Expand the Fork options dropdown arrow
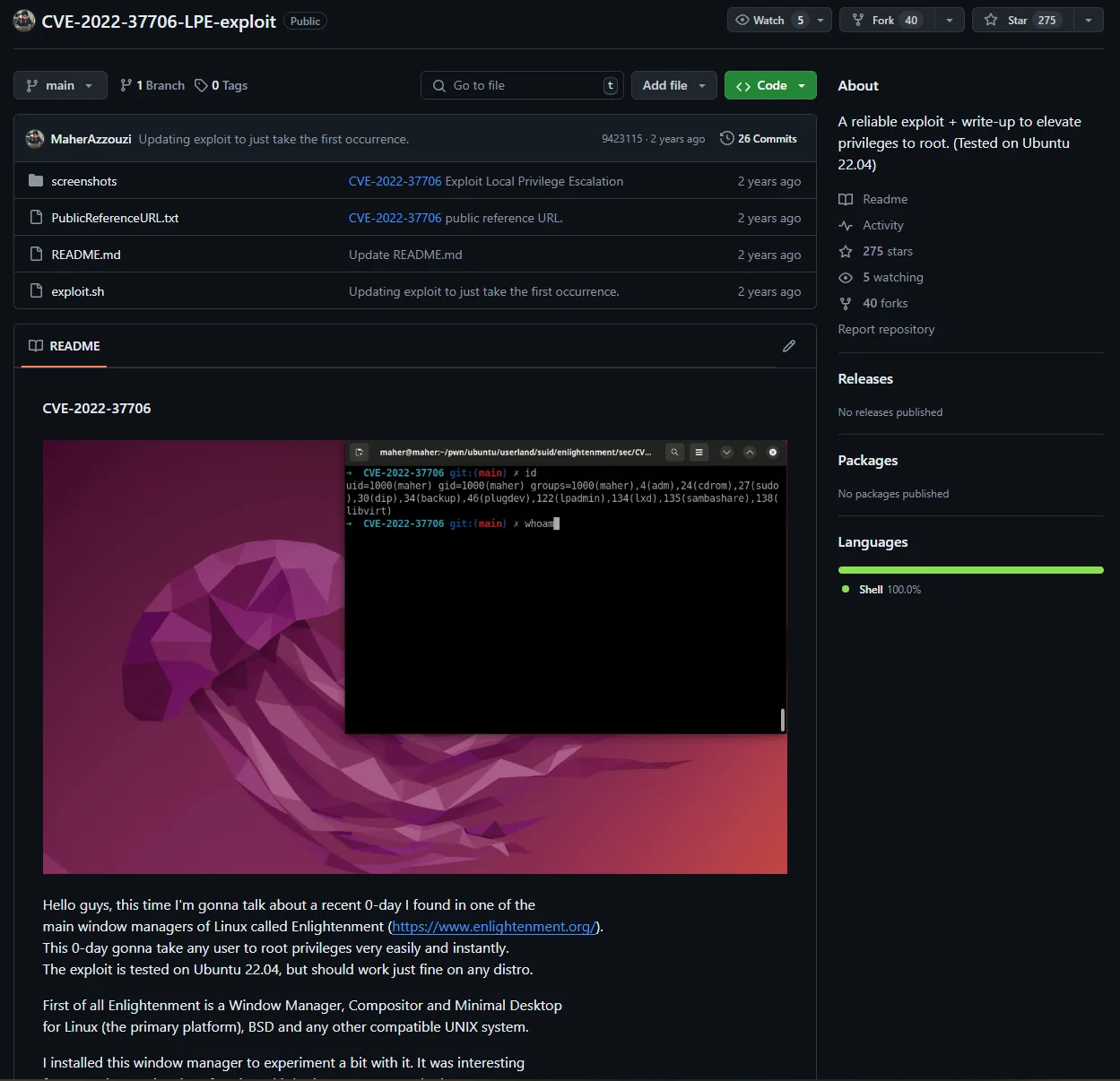Viewport: 1120px width, 1081px height. coord(949,21)
